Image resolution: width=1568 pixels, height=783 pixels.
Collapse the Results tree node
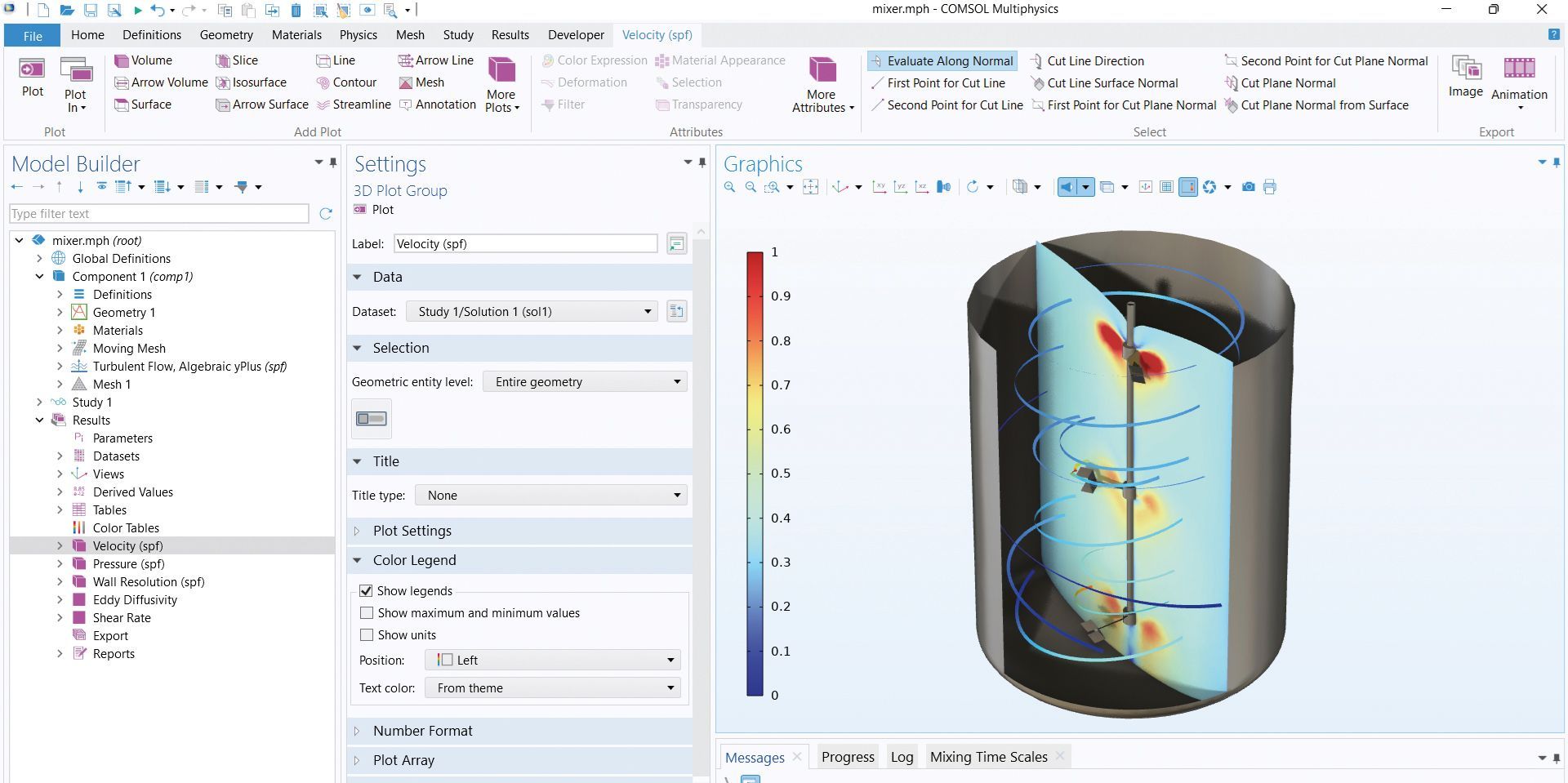(40, 420)
